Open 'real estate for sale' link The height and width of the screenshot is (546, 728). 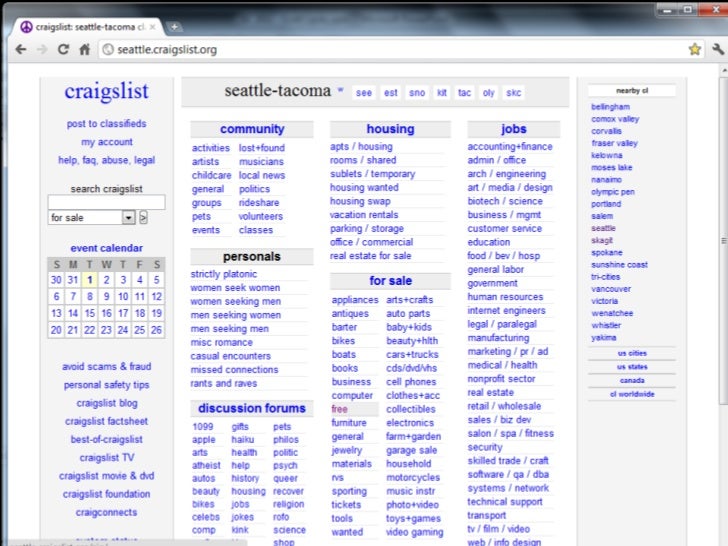click(x=370, y=256)
